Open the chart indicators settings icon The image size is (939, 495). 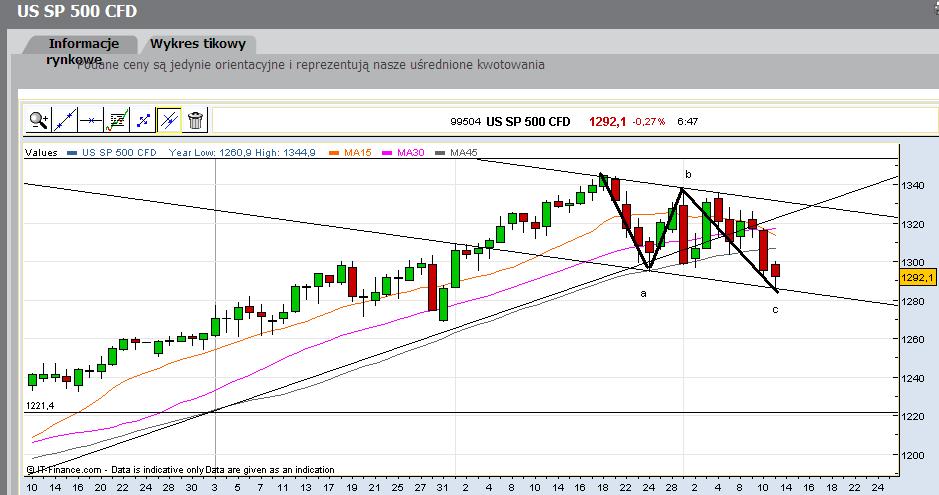click(x=117, y=120)
